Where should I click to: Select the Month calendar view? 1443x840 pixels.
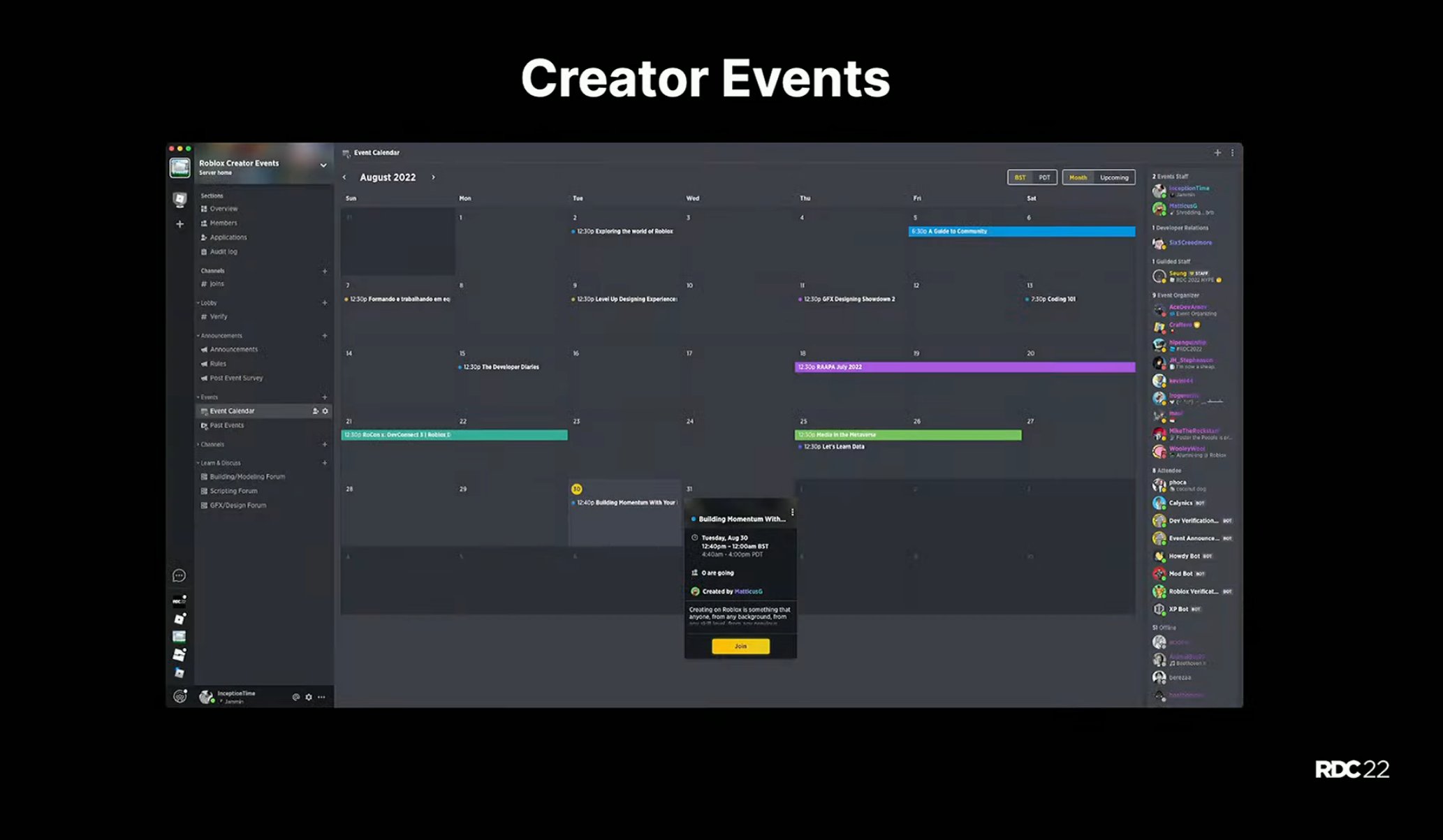pyautogui.click(x=1078, y=177)
